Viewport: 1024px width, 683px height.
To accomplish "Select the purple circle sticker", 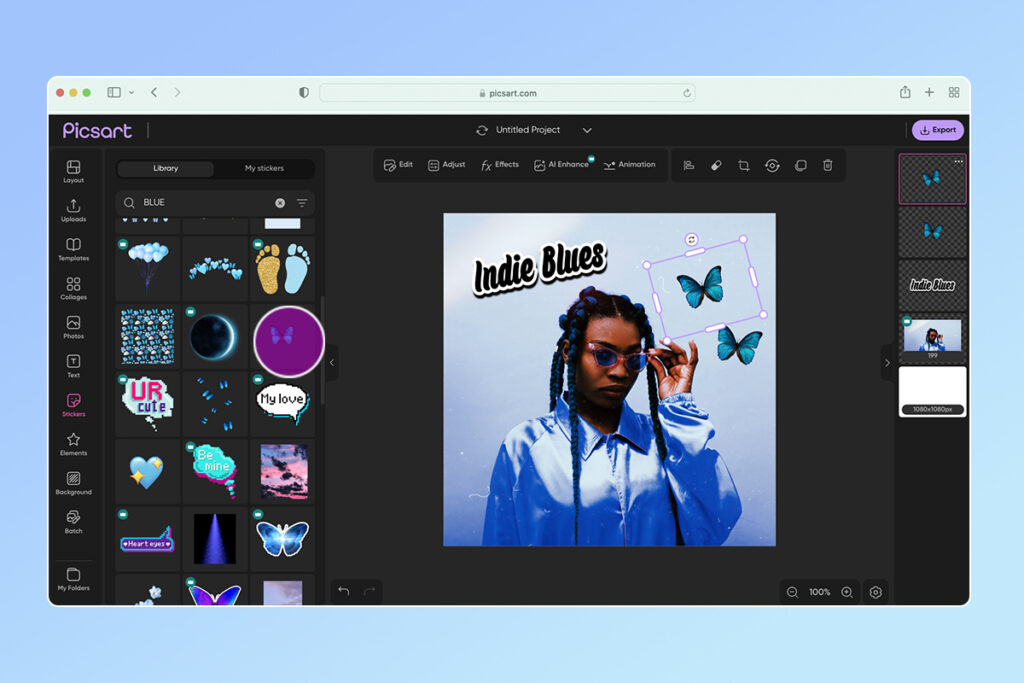I will click(x=287, y=342).
